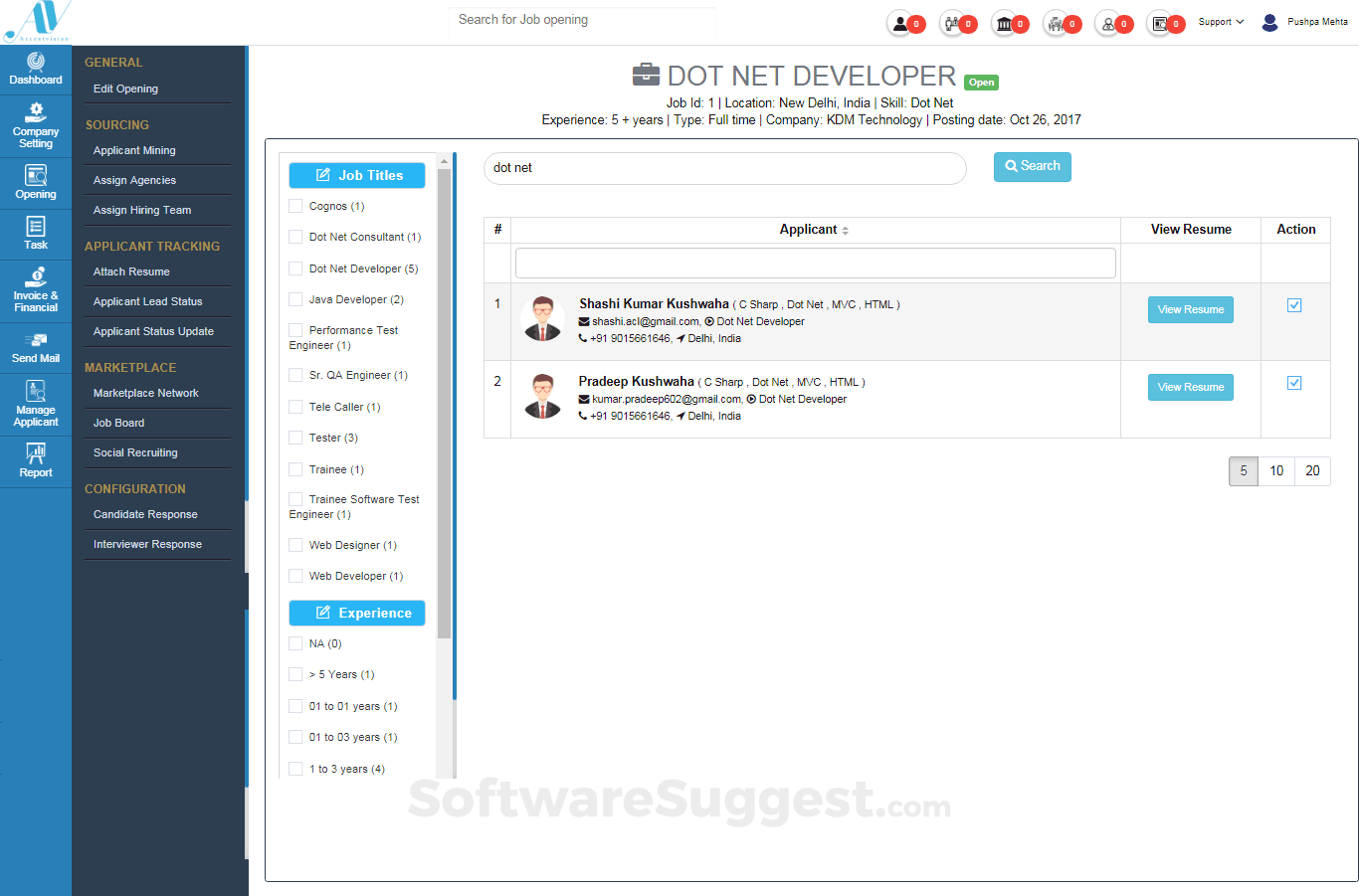The height and width of the screenshot is (896, 1359).
Task: Click the job listing search notification icon
Action: [1160, 24]
